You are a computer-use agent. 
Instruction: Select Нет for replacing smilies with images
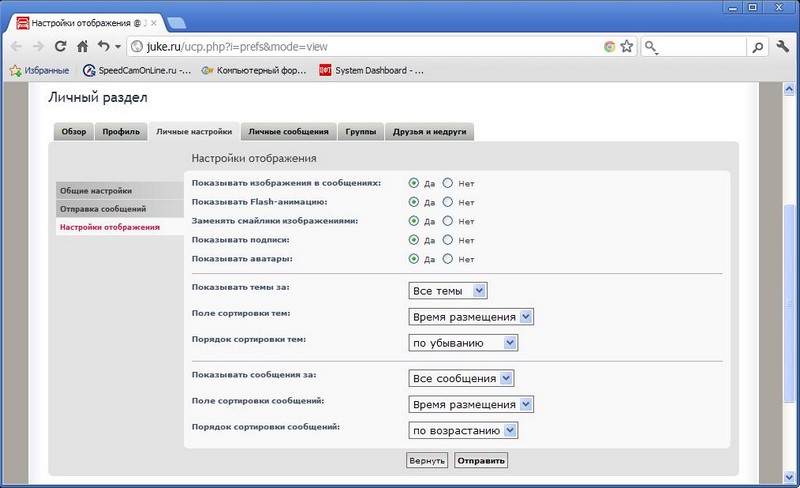(447, 221)
